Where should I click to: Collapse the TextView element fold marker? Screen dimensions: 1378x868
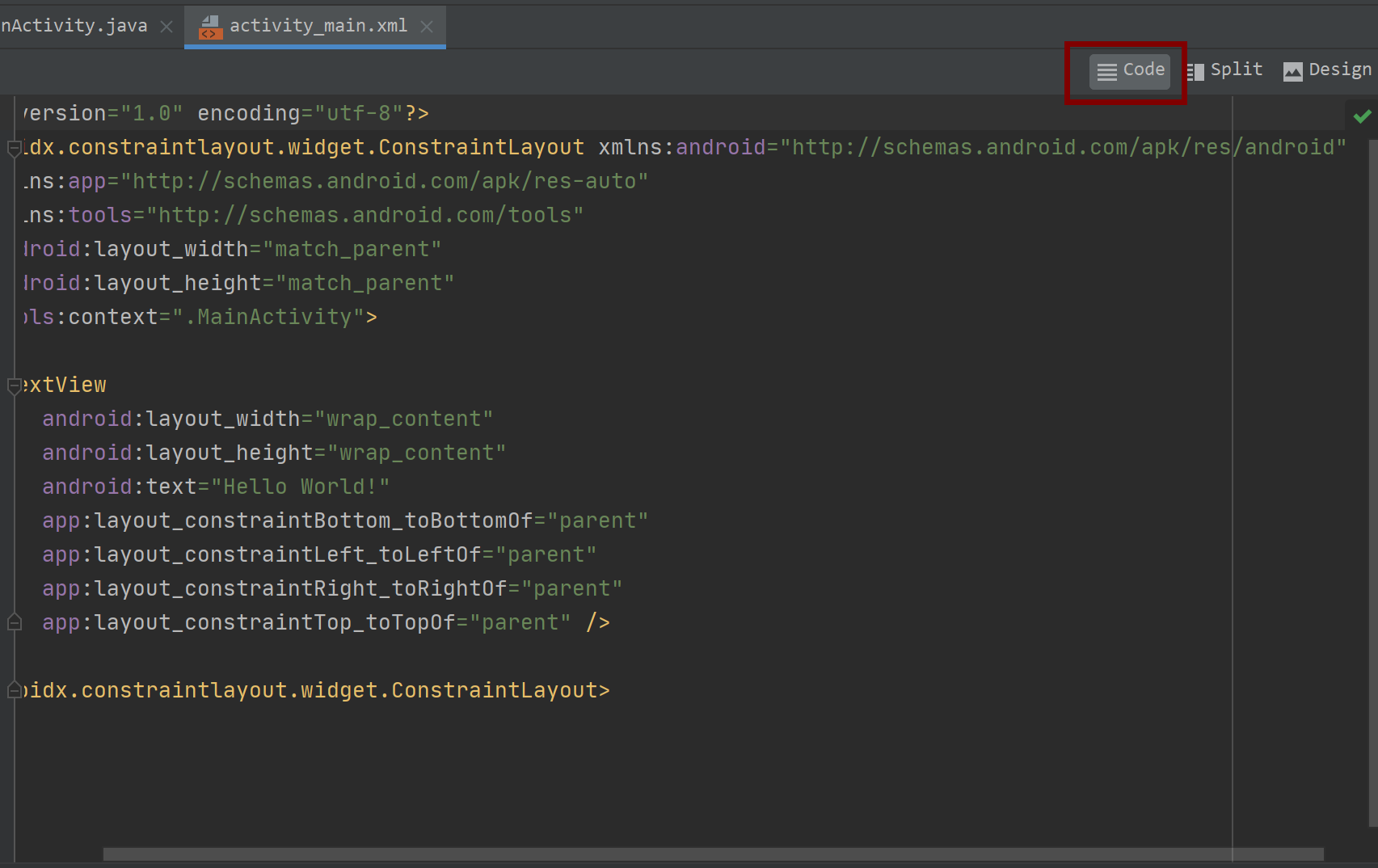14,386
